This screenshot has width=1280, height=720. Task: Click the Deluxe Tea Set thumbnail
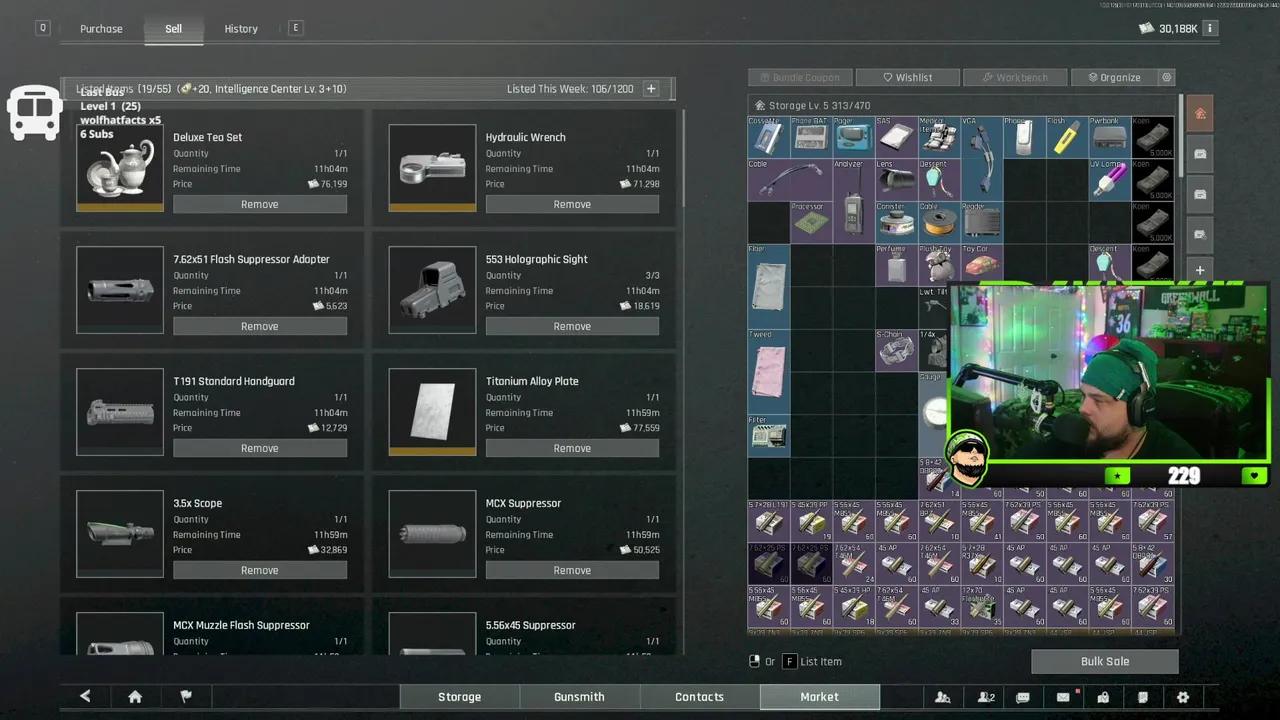tap(120, 168)
